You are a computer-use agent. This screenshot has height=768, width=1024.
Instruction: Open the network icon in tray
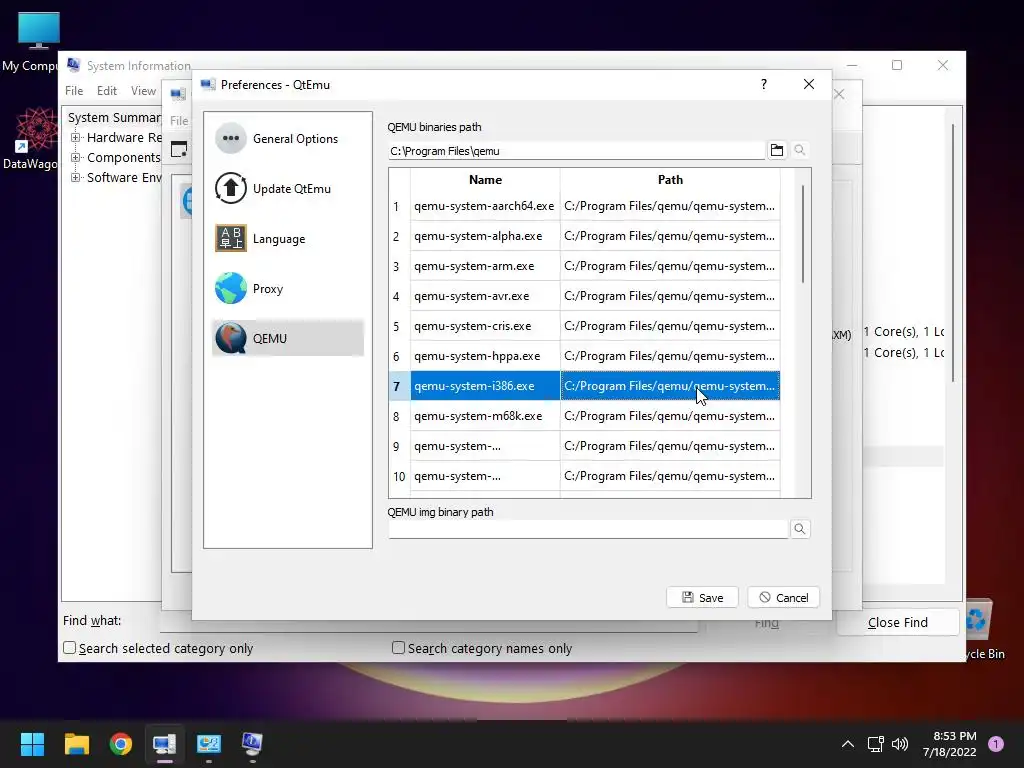click(x=875, y=744)
